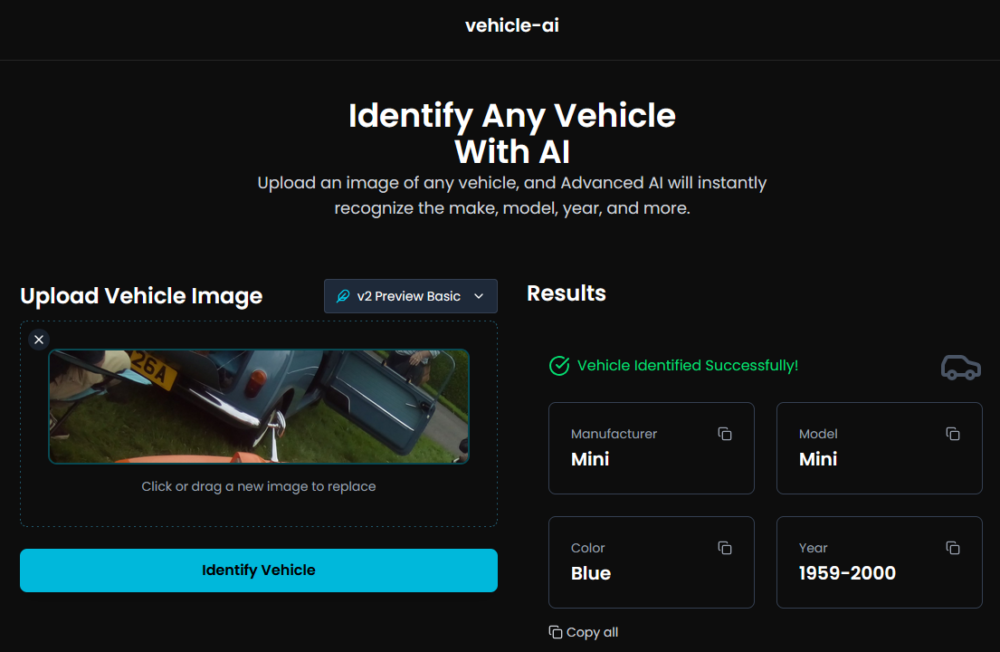Copy the Manufacturer value with its copy icon
Screen dimensions: 1000x652
(x=725, y=434)
